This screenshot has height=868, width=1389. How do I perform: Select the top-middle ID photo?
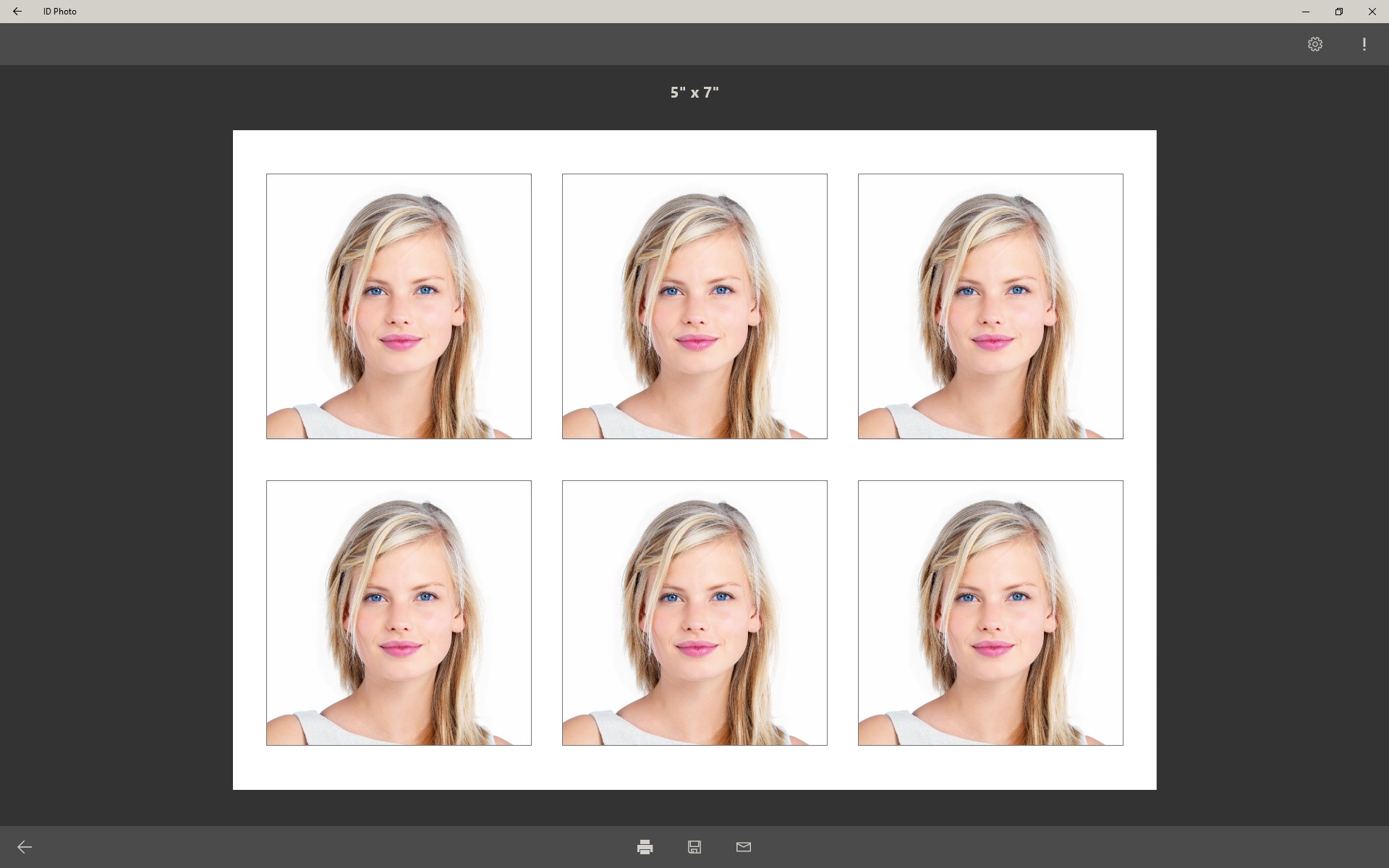694,306
